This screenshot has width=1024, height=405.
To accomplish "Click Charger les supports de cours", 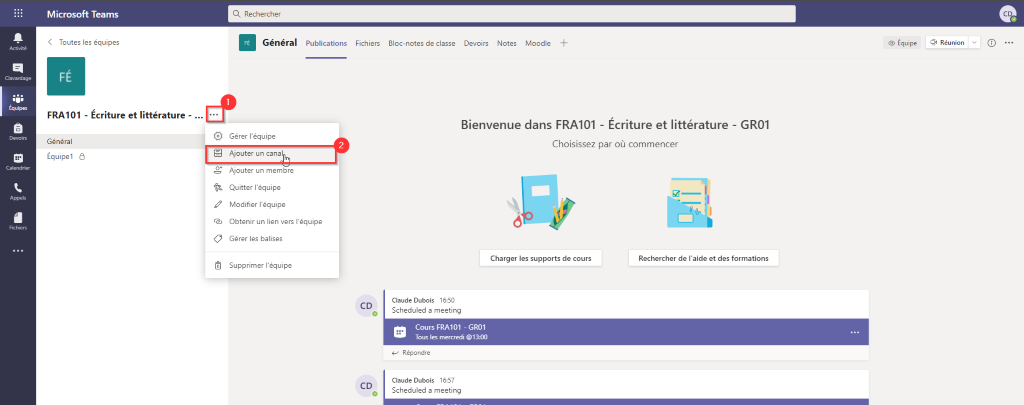I will [540, 258].
